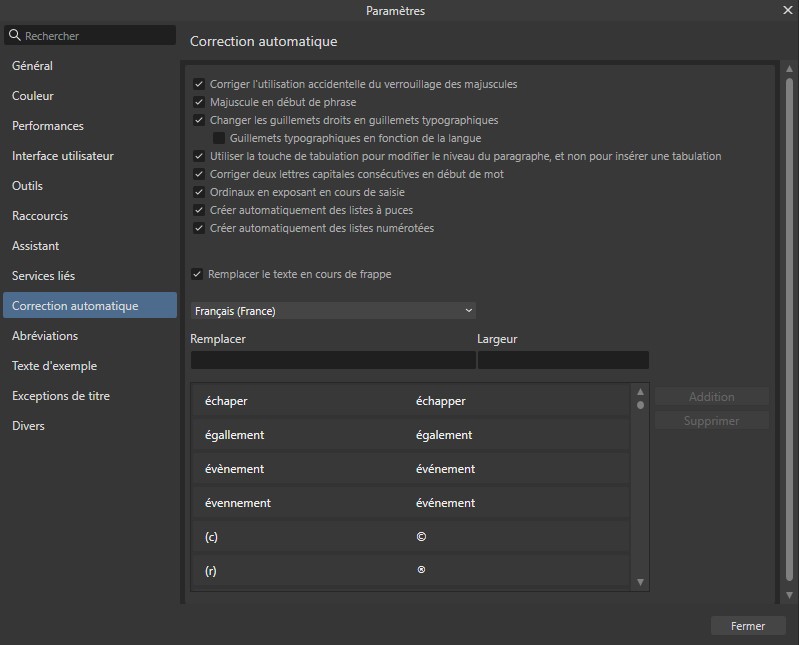Click the Addition button
Screen dimensions: 799x645
(711, 397)
